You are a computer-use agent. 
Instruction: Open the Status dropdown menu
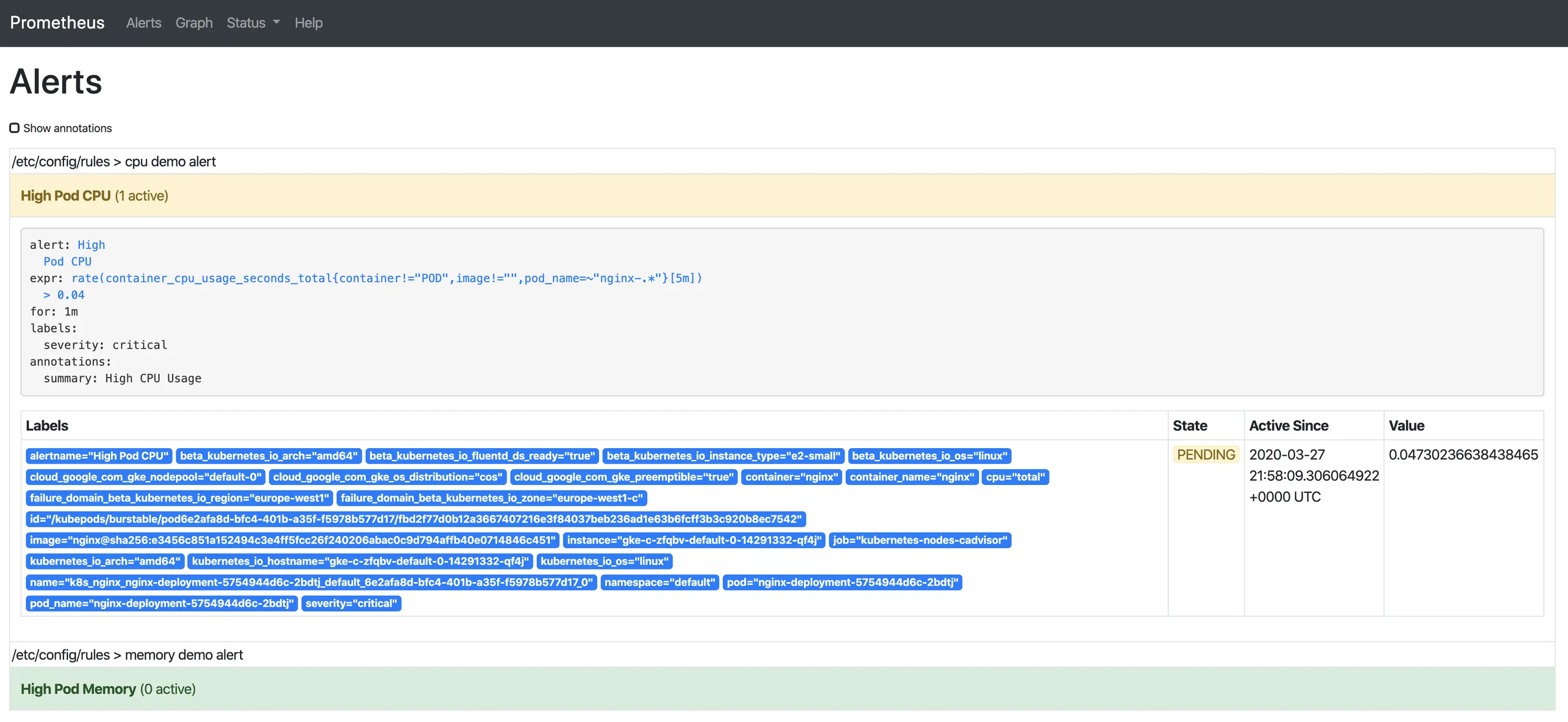(253, 23)
